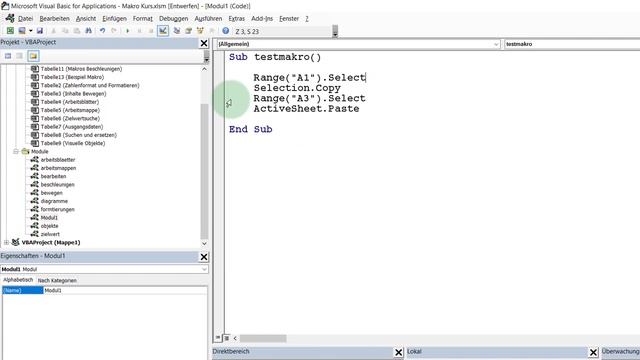Close the Lokal panel
This screenshot has width=640, height=360.
(x=593, y=352)
